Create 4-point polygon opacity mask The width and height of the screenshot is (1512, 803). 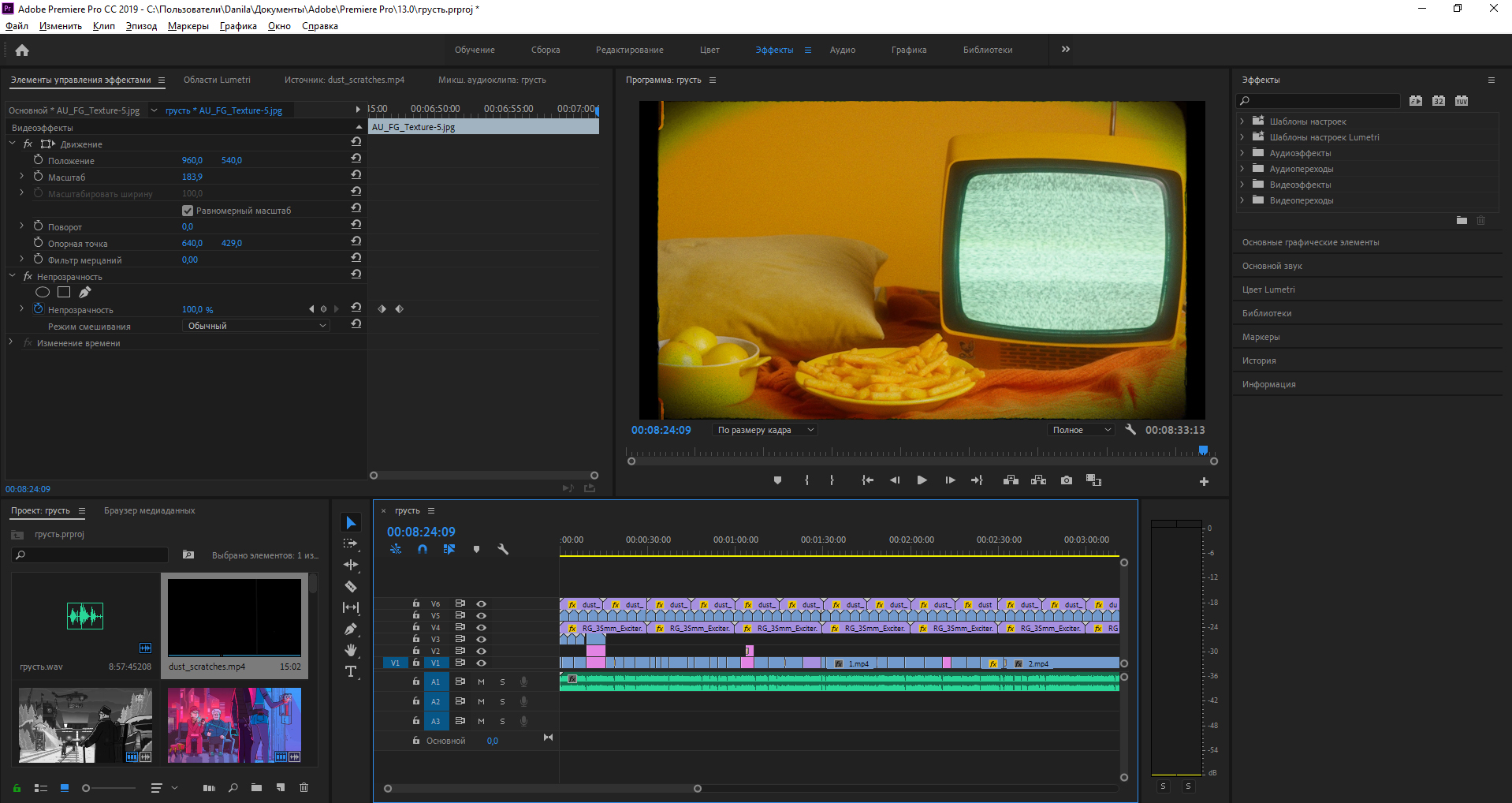tap(64, 293)
